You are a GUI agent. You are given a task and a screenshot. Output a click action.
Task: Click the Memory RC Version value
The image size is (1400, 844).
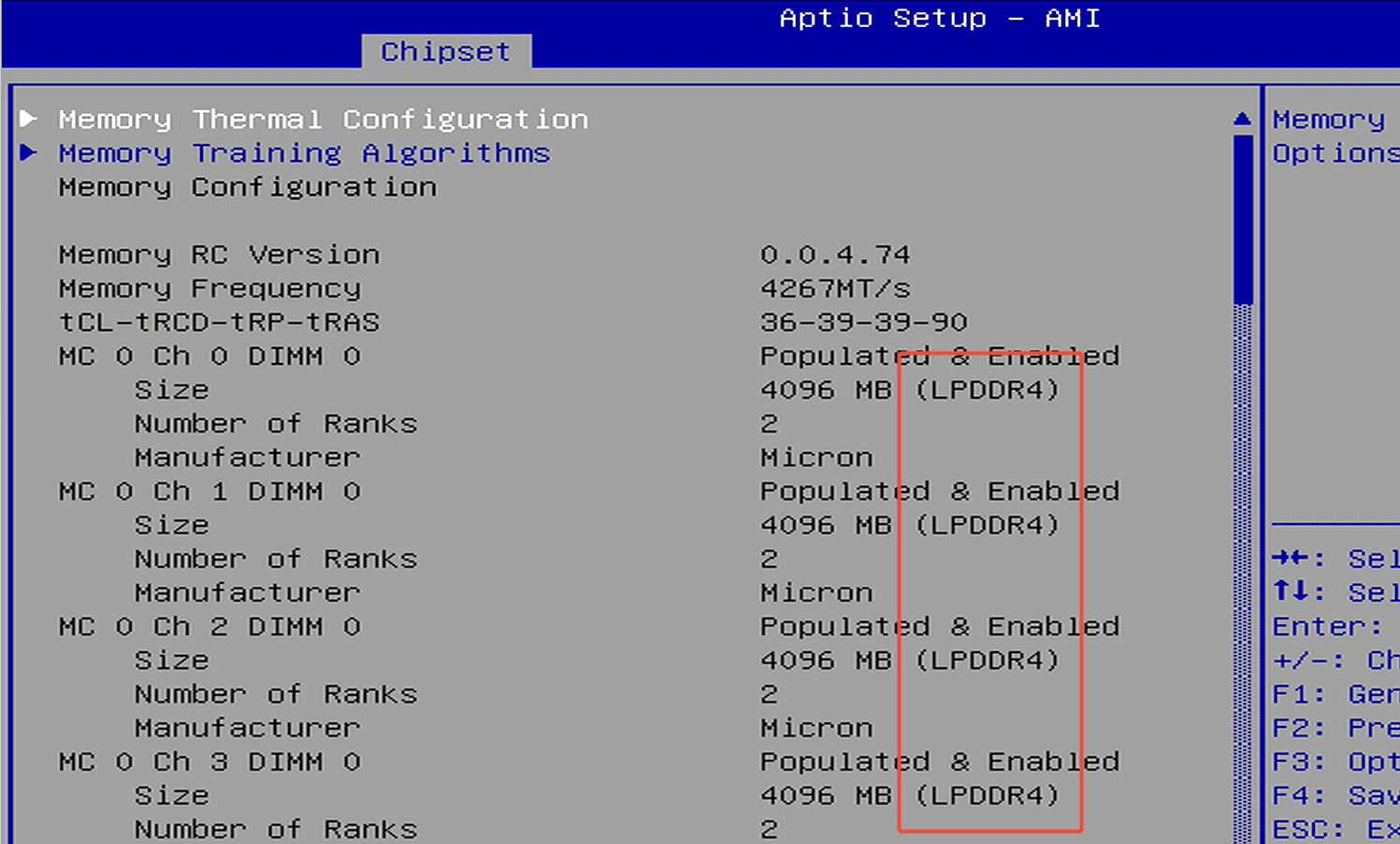(x=835, y=254)
